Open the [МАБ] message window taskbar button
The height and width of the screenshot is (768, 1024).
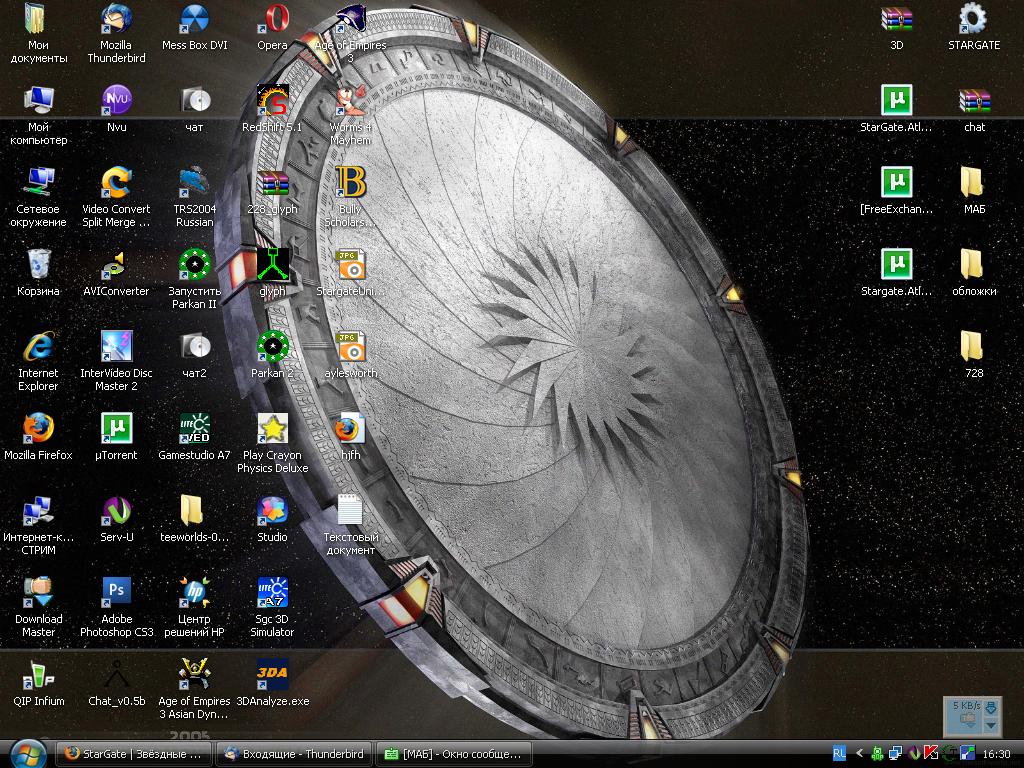click(452, 753)
